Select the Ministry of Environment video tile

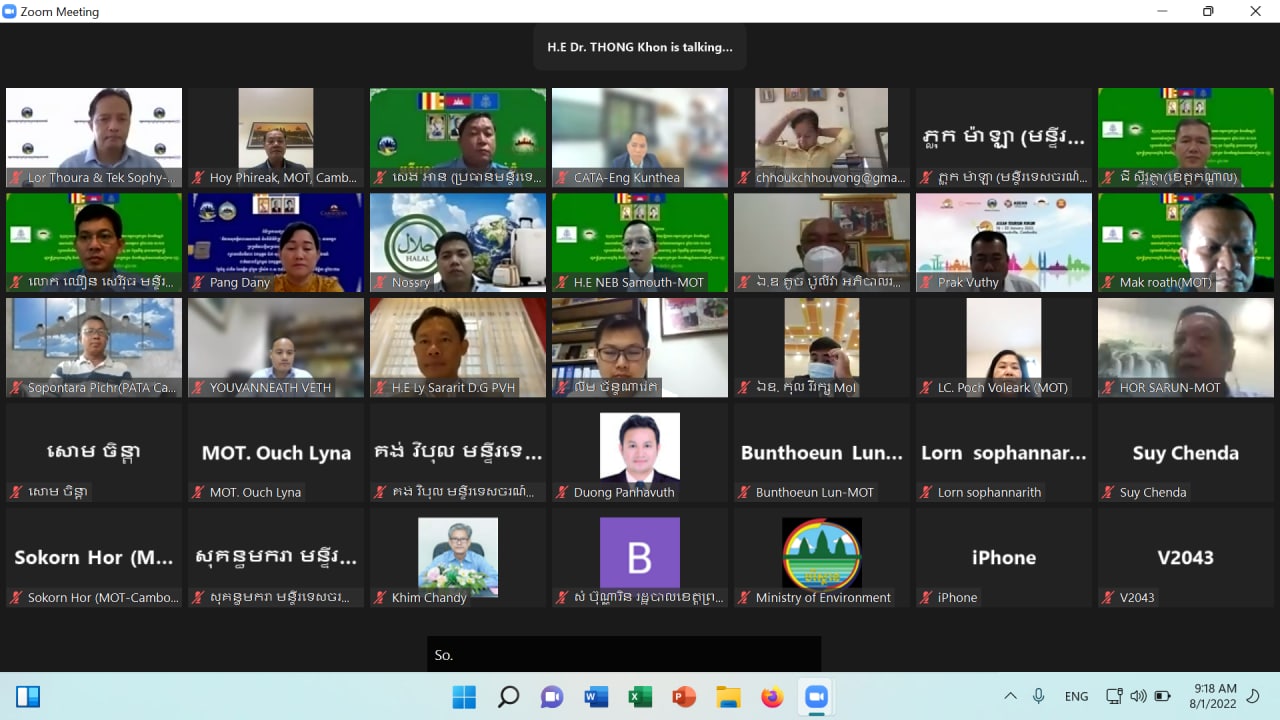coord(822,557)
